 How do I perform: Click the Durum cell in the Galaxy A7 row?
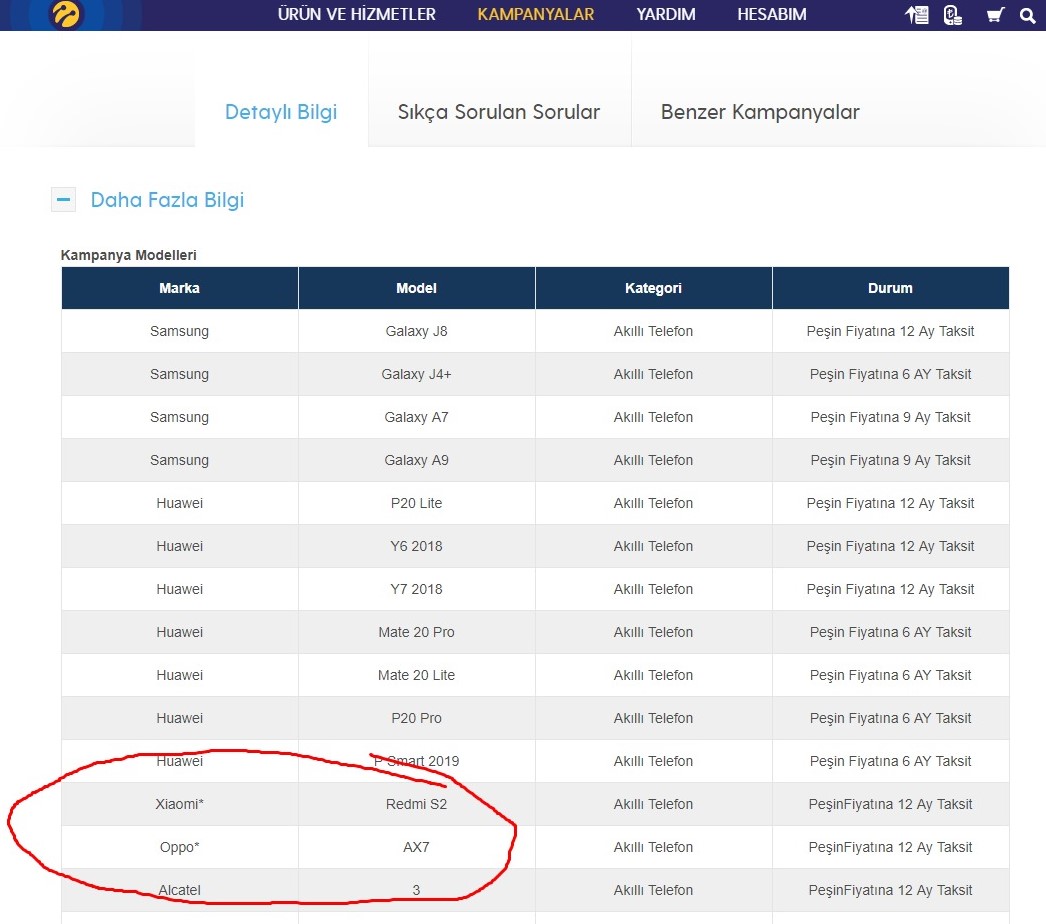pyautogui.click(x=891, y=417)
